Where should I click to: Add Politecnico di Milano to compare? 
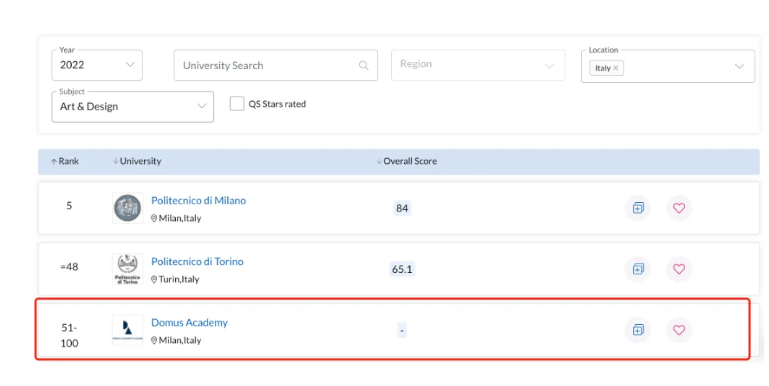coord(638,208)
